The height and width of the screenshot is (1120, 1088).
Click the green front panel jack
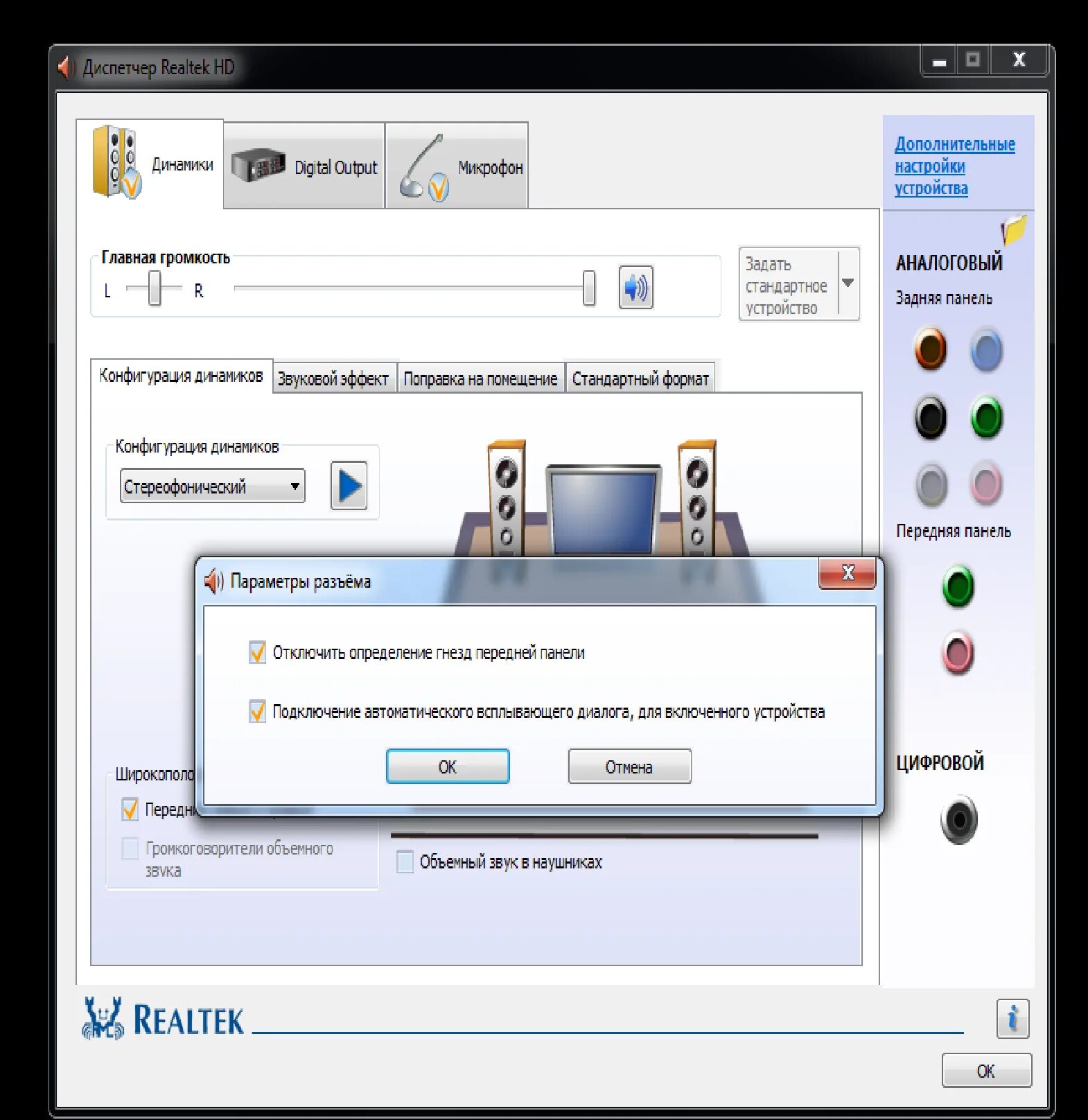click(958, 586)
